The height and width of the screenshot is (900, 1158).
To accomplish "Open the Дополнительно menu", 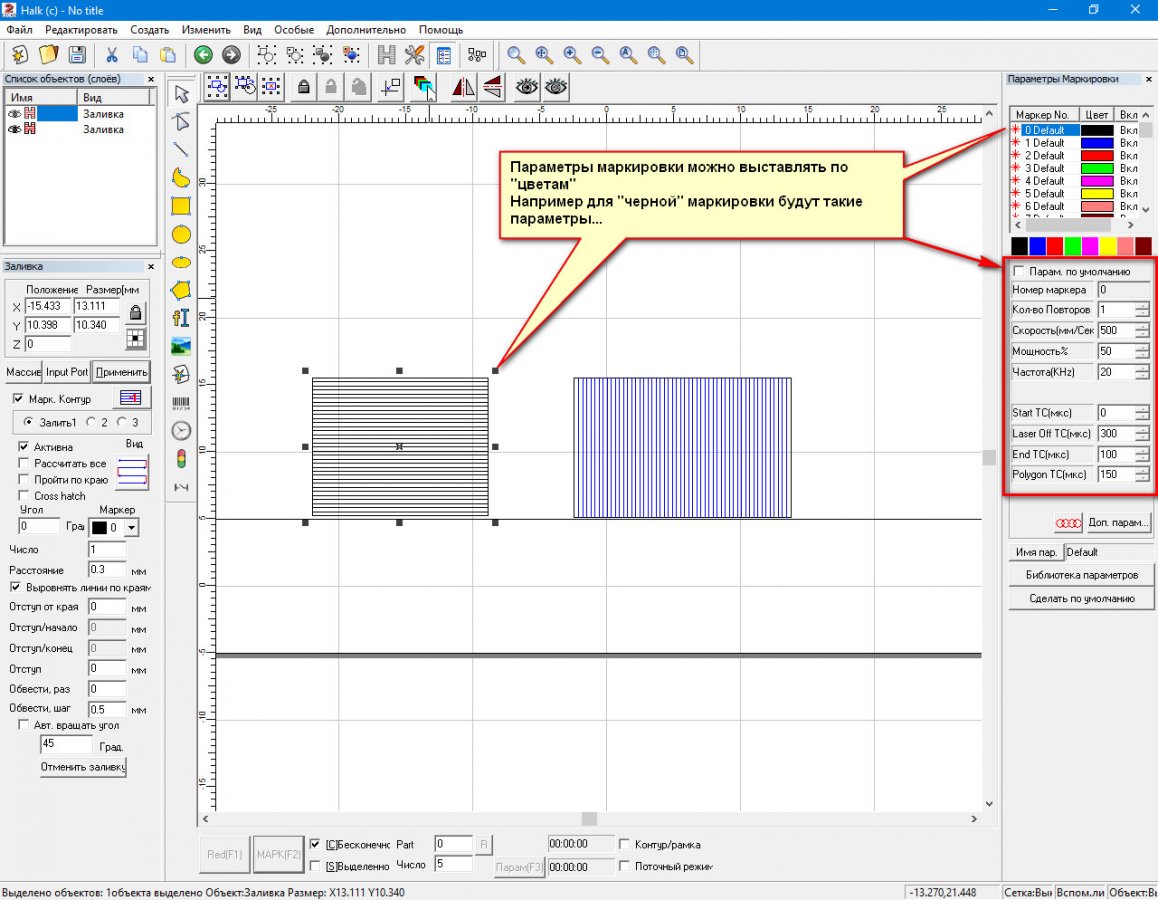I will tap(366, 30).
